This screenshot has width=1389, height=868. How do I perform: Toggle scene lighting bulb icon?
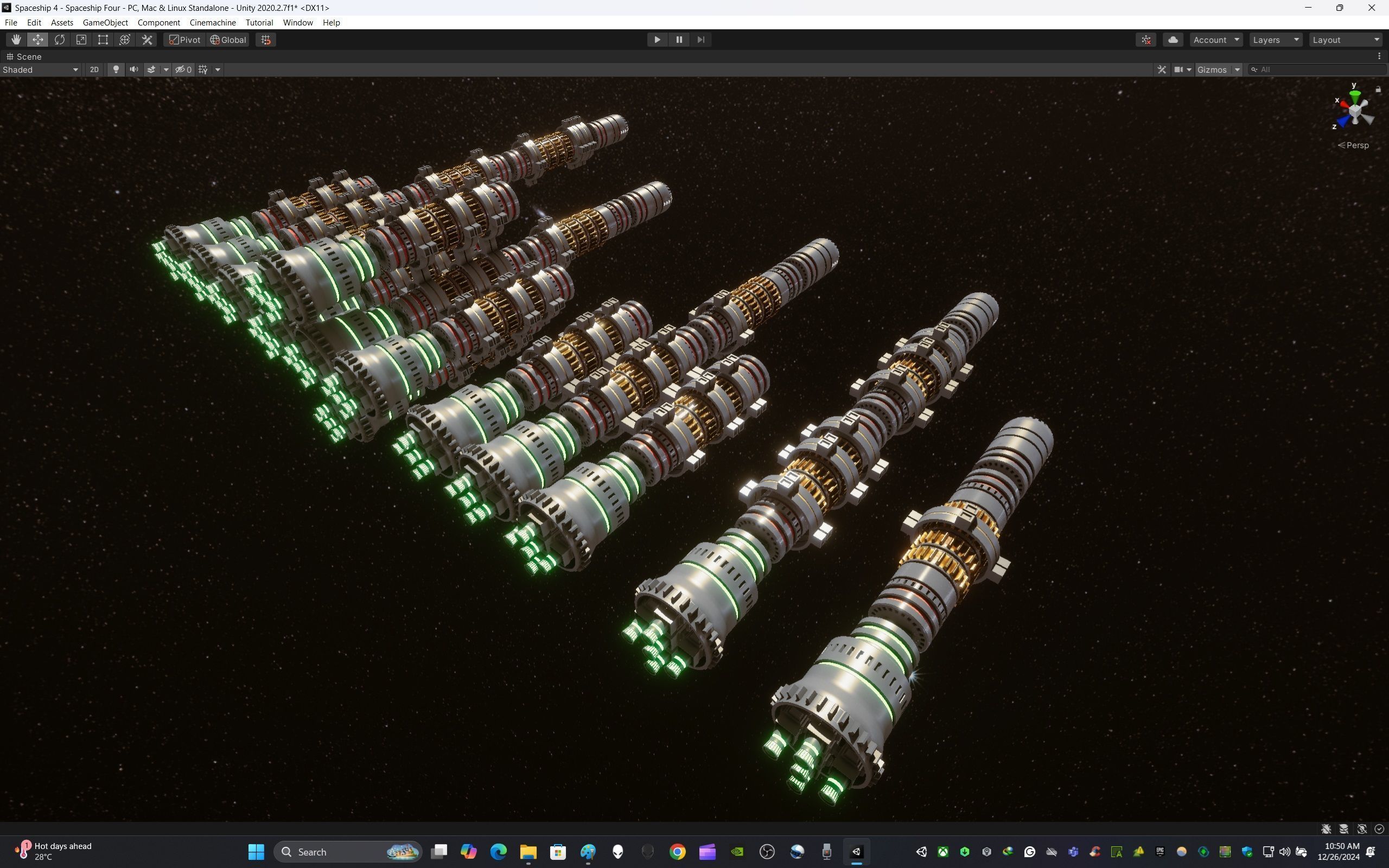(x=116, y=69)
